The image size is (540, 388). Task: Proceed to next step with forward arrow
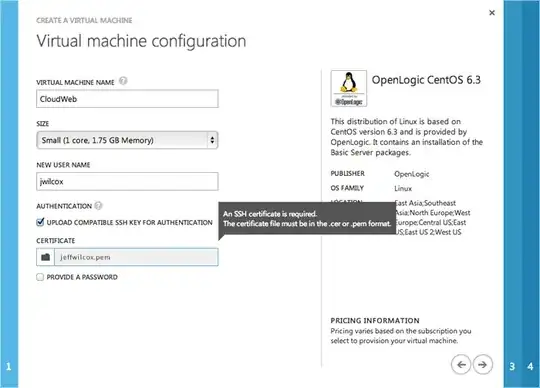click(482, 364)
